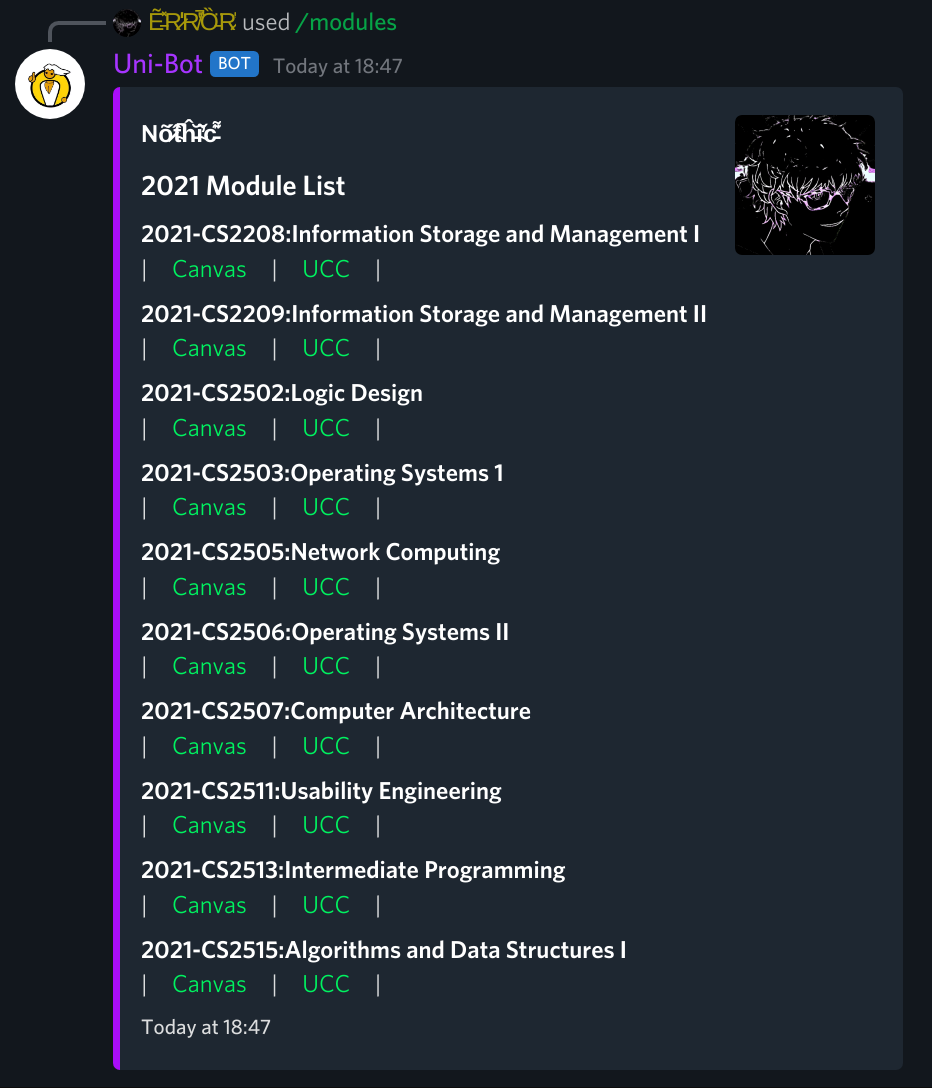
Task: Click the Uni-Bot username
Action: (158, 64)
